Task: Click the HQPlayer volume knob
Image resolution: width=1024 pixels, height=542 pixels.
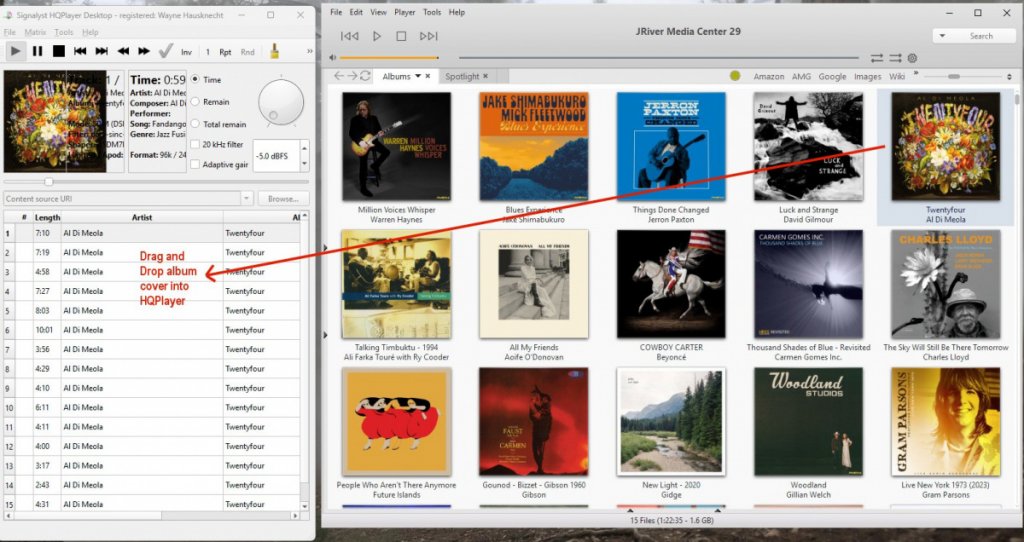Action: coord(281,103)
